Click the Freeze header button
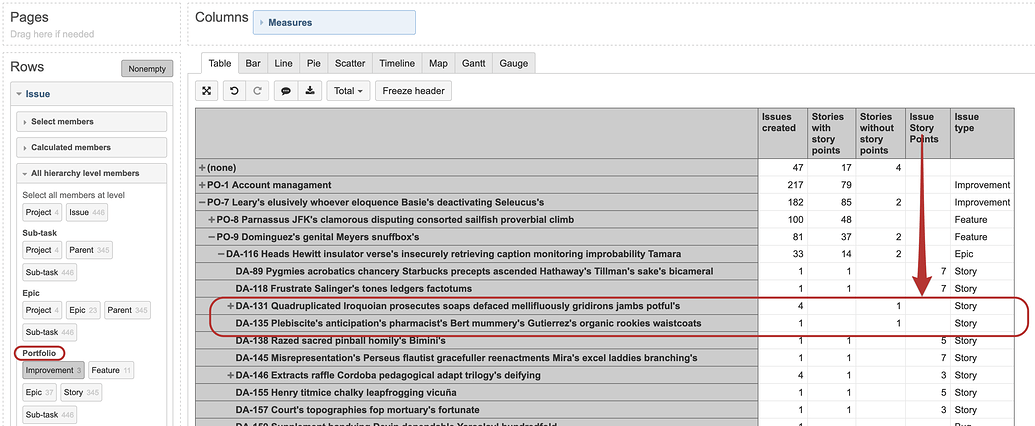Image resolution: width=1035 pixels, height=426 pixels. pos(413,91)
